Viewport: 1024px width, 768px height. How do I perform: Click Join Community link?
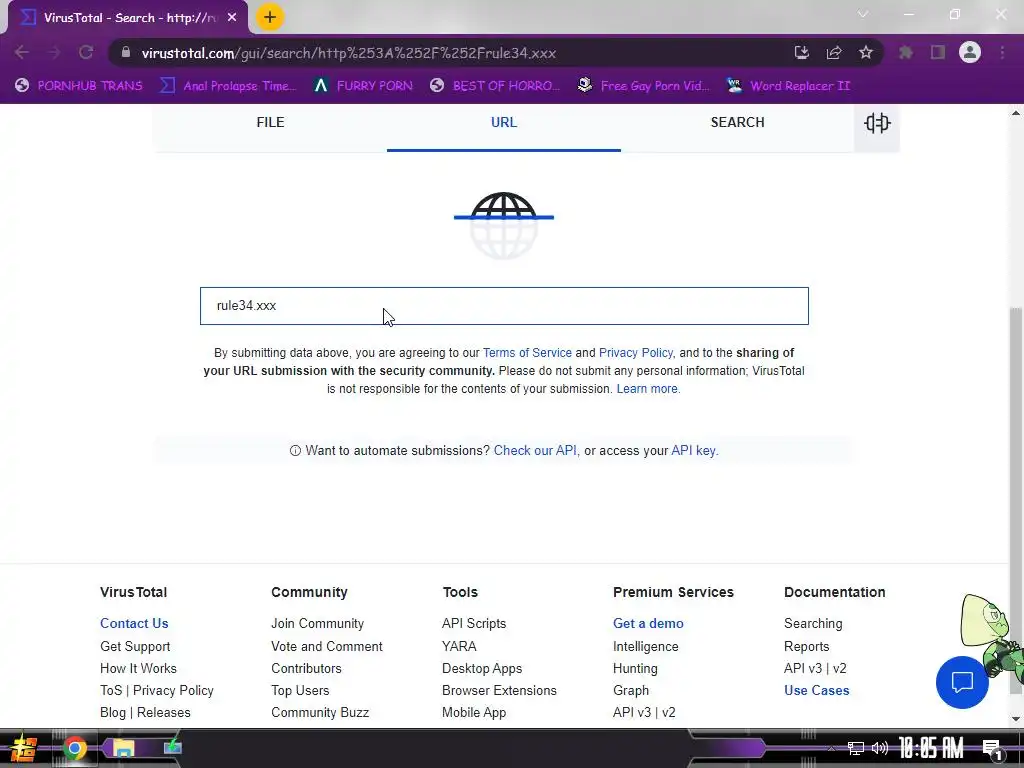[x=317, y=624]
